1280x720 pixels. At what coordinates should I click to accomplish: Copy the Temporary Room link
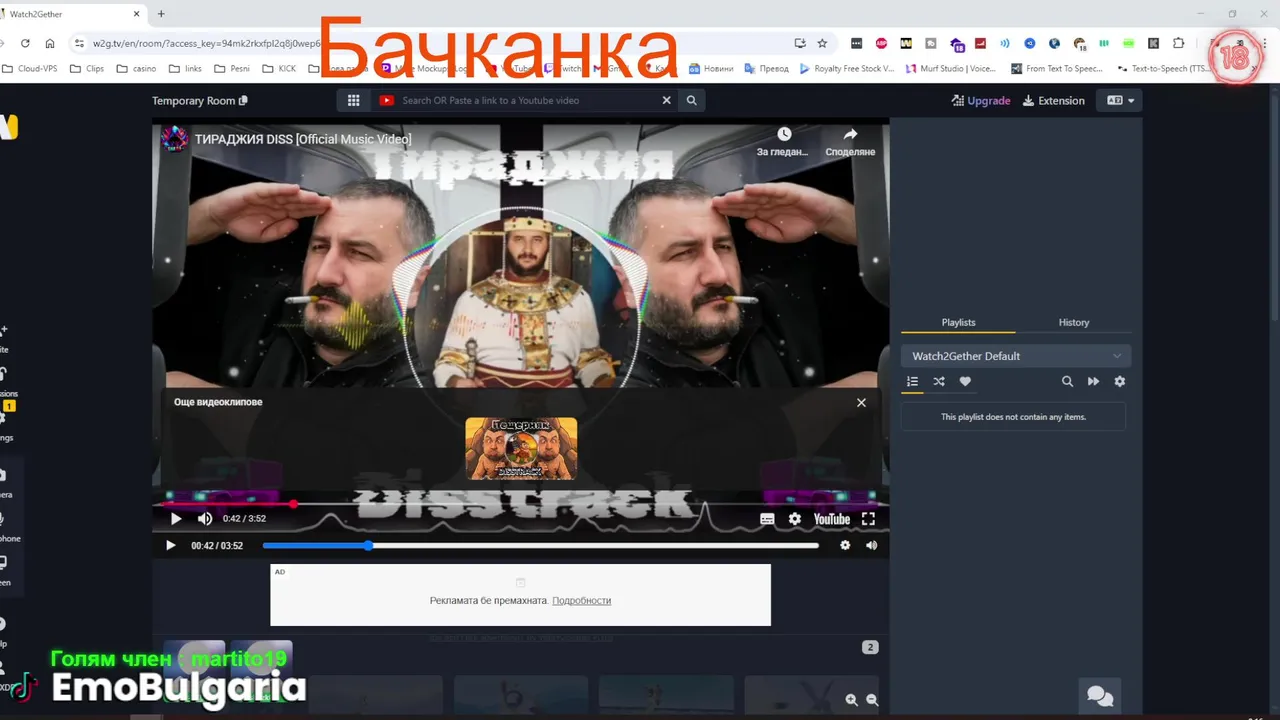pyautogui.click(x=243, y=101)
